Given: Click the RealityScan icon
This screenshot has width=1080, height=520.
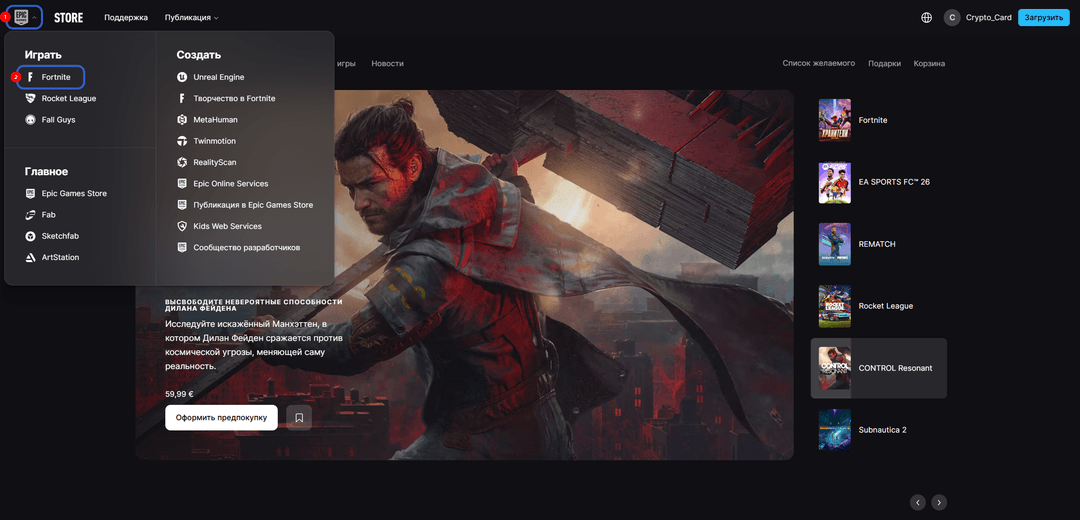Looking at the screenshot, I should tap(182, 163).
